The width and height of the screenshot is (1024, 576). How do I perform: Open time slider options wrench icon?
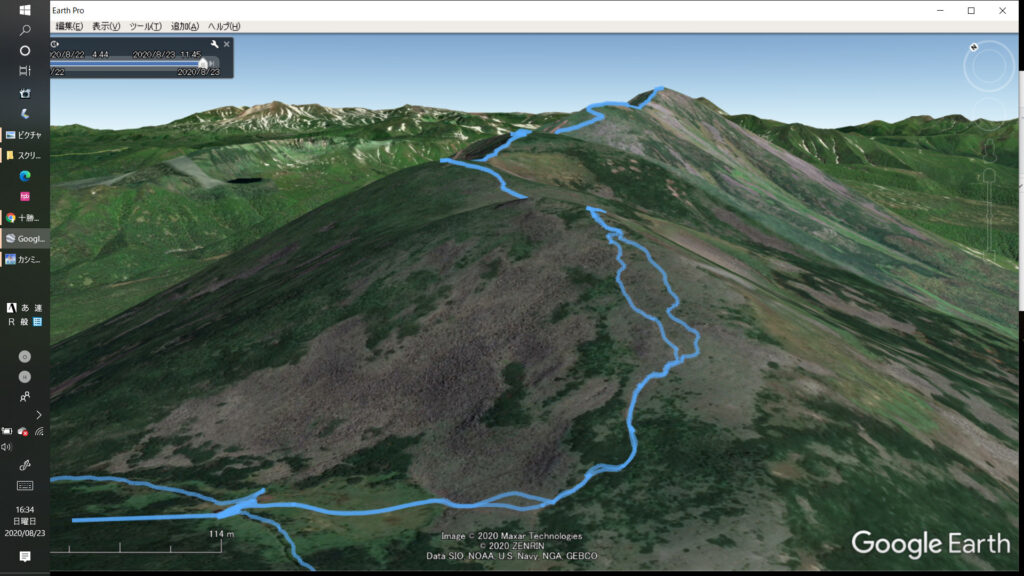click(214, 44)
